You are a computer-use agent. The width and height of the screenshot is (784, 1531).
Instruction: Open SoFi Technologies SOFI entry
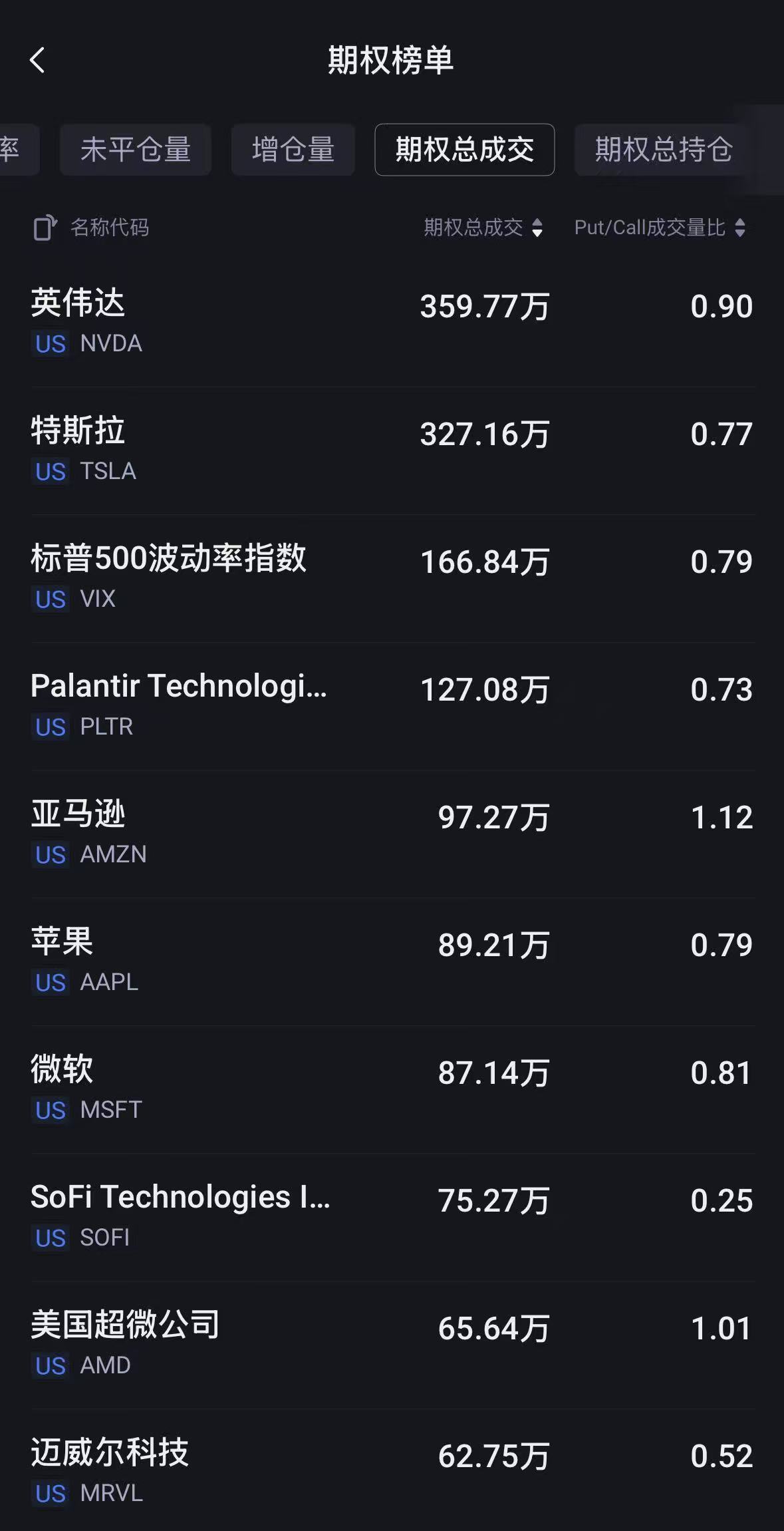tap(392, 1218)
